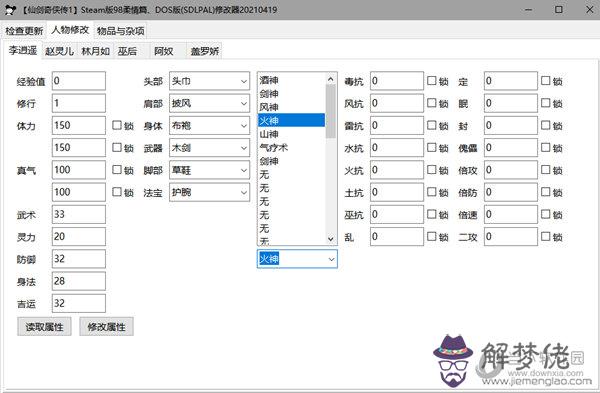Select 风神 in the skill list
The height and width of the screenshot is (393, 600).
[292, 107]
